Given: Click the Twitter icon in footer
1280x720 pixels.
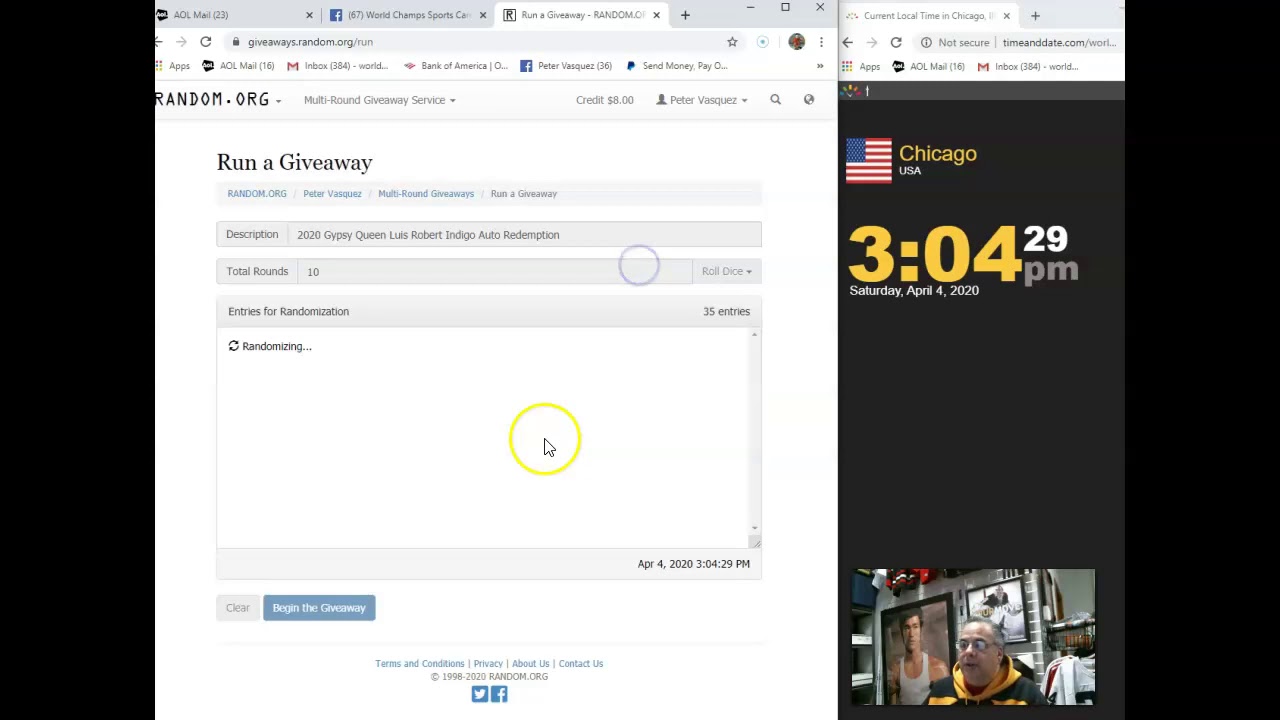Looking at the screenshot, I should tap(479, 694).
